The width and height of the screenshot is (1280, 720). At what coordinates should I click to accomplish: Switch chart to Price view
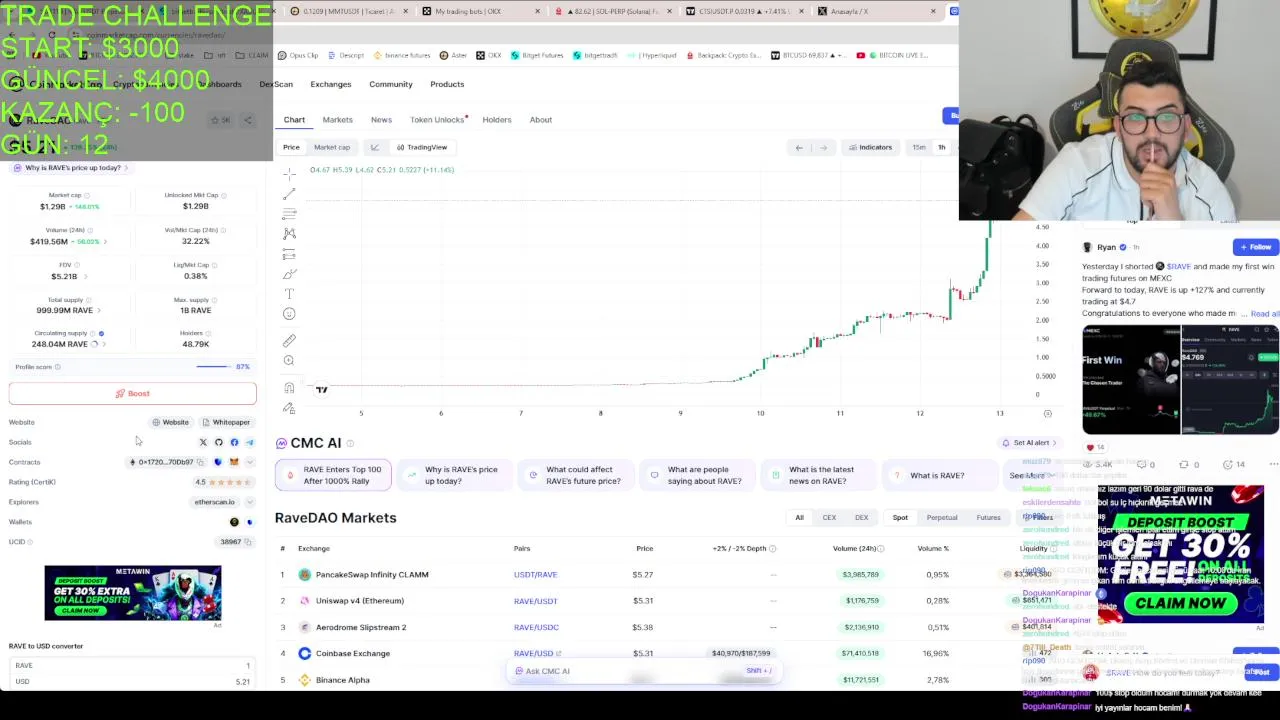point(291,147)
